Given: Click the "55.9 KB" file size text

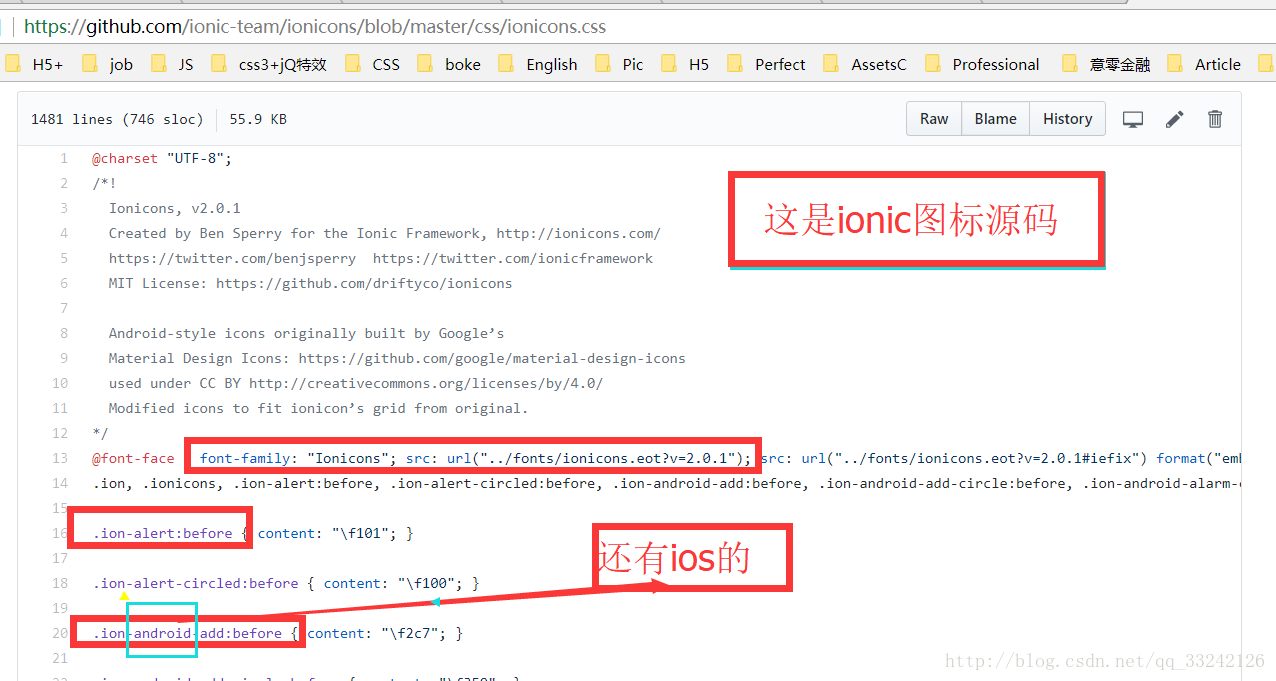Looking at the screenshot, I should coord(258,119).
